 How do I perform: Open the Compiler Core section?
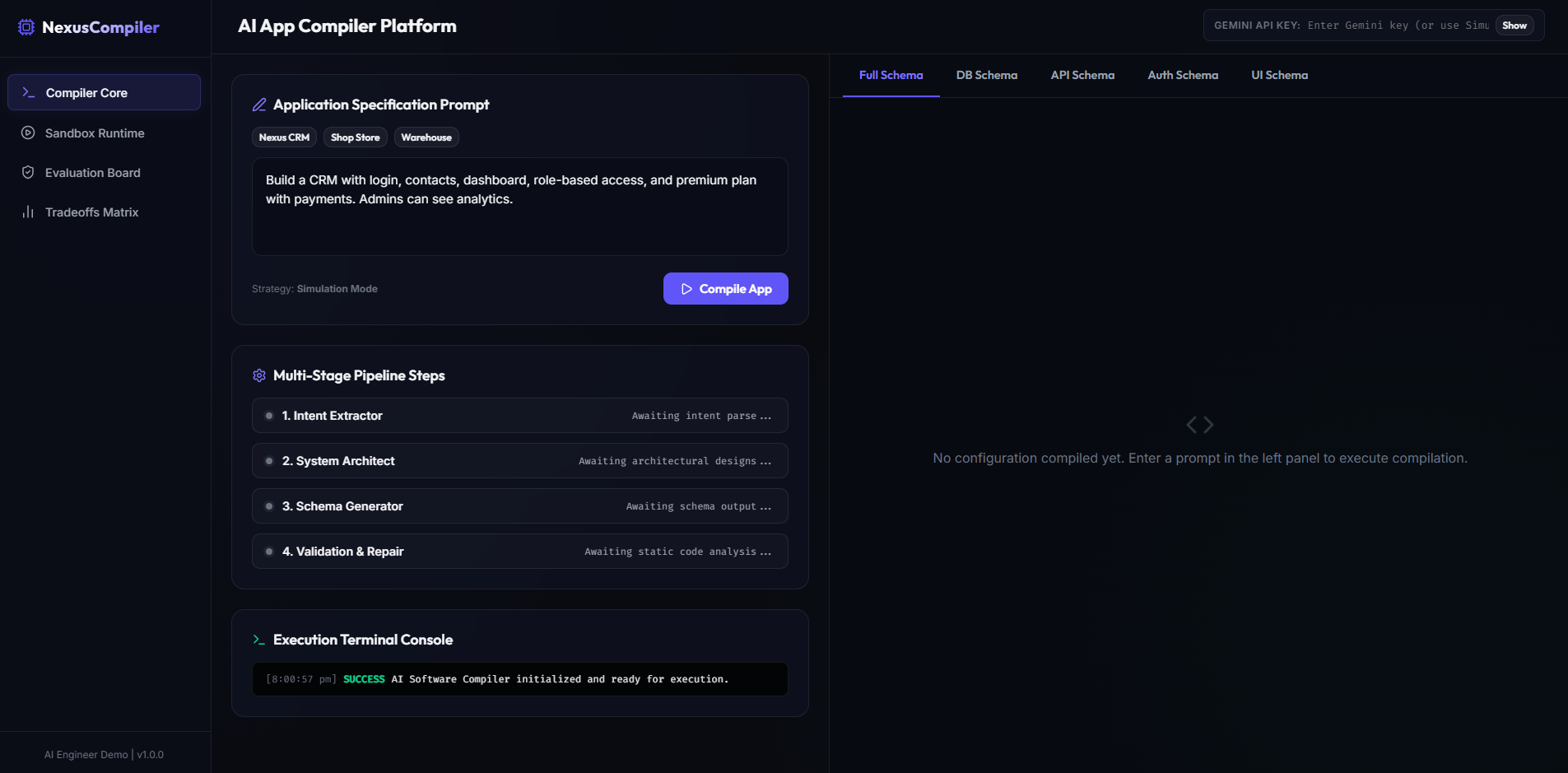(104, 92)
